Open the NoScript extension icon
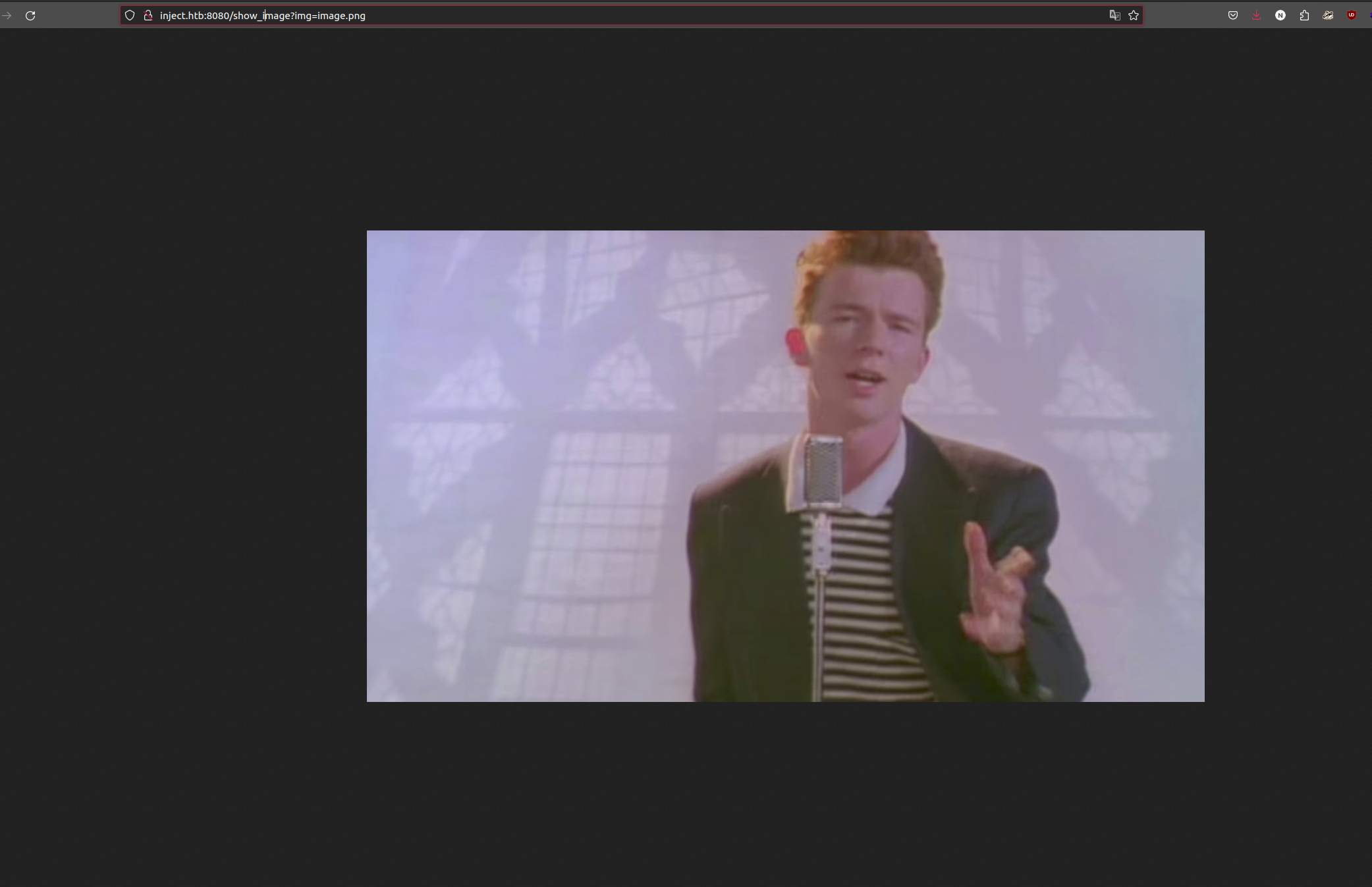The image size is (1372, 887). point(1280,16)
